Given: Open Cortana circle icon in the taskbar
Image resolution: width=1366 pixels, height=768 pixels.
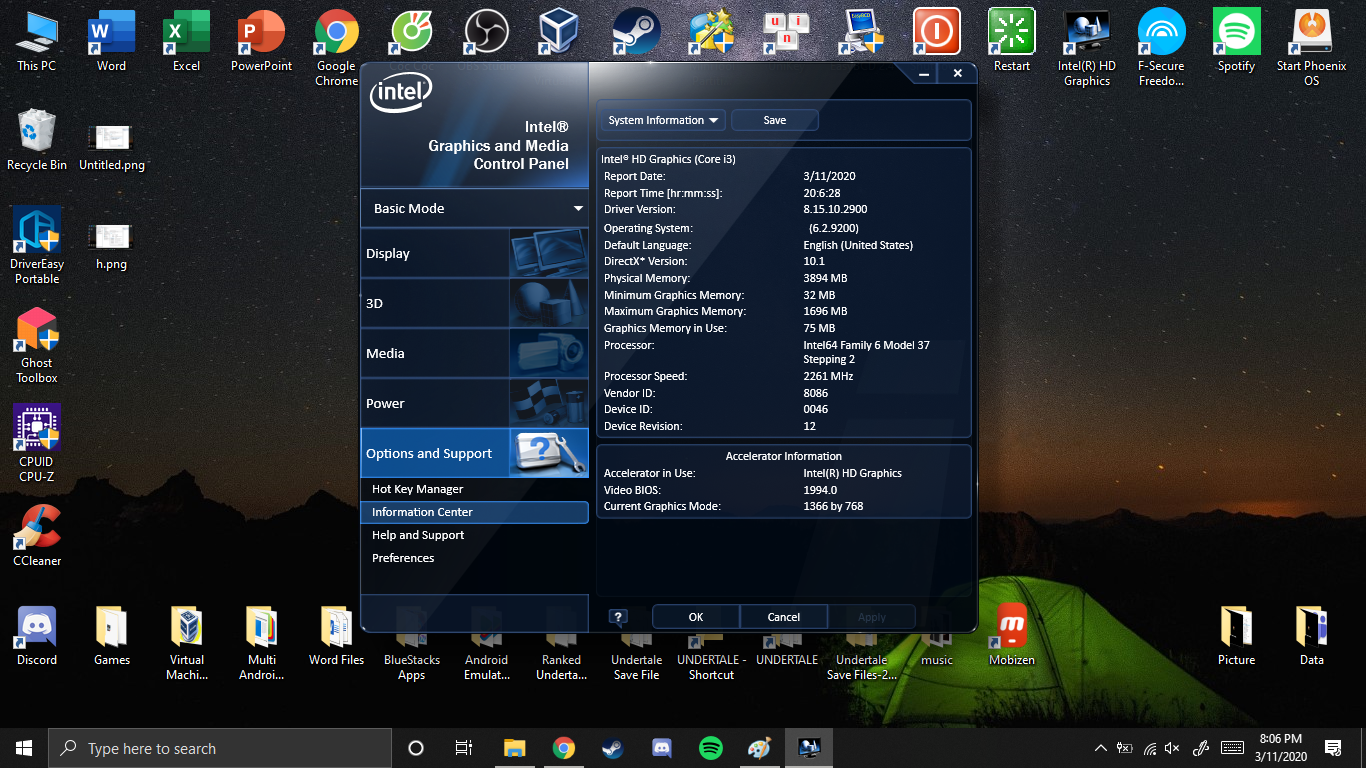Looking at the screenshot, I should pyautogui.click(x=416, y=748).
